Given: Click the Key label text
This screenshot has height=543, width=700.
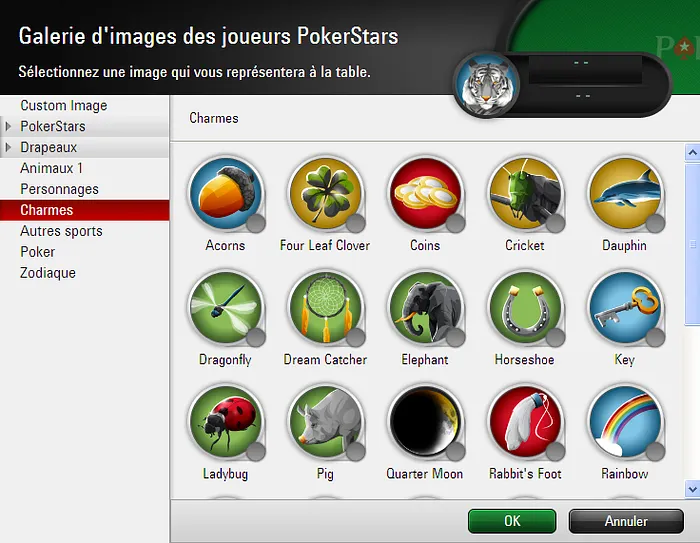Looking at the screenshot, I should click(625, 359).
